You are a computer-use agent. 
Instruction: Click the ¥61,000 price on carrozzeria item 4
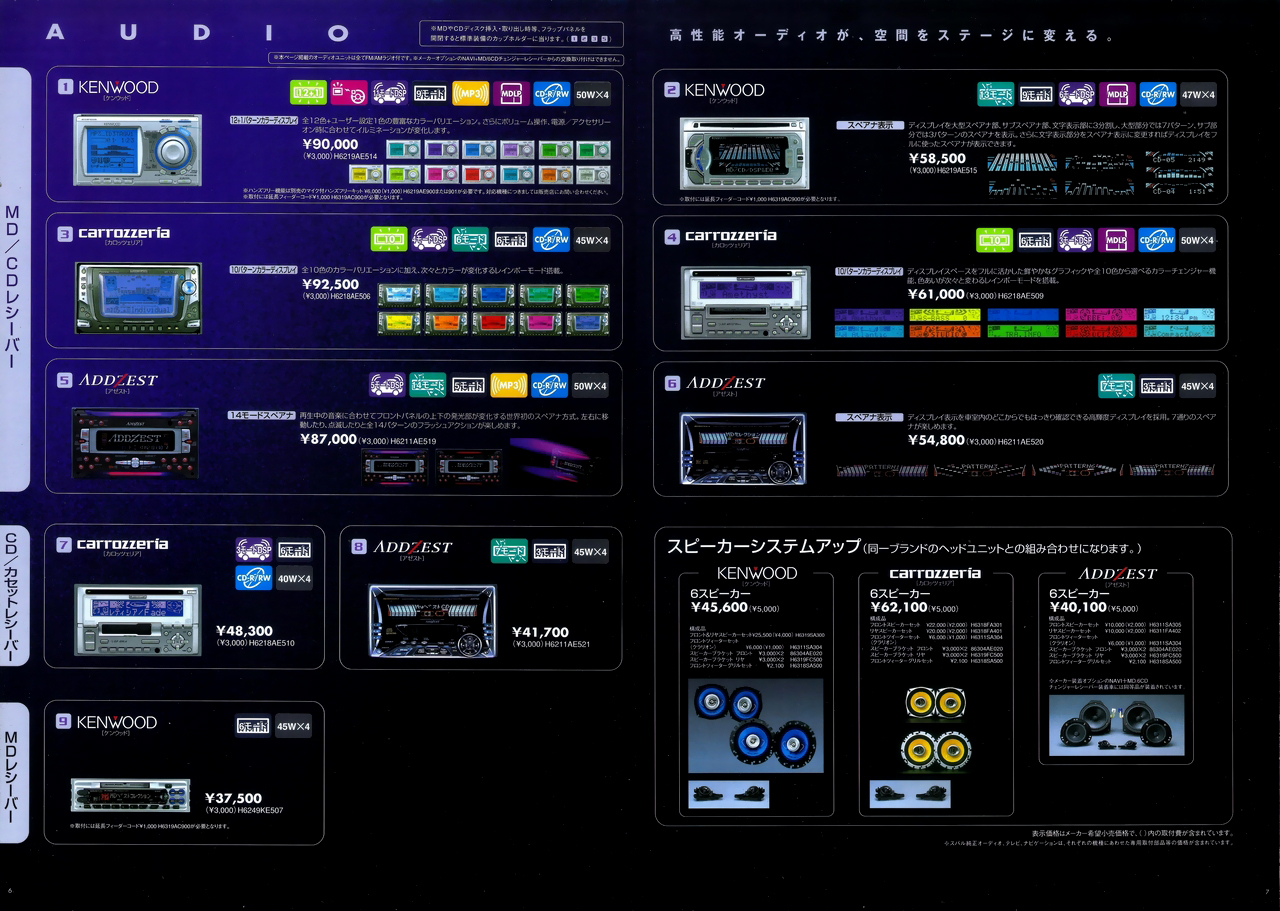(936, 294)
